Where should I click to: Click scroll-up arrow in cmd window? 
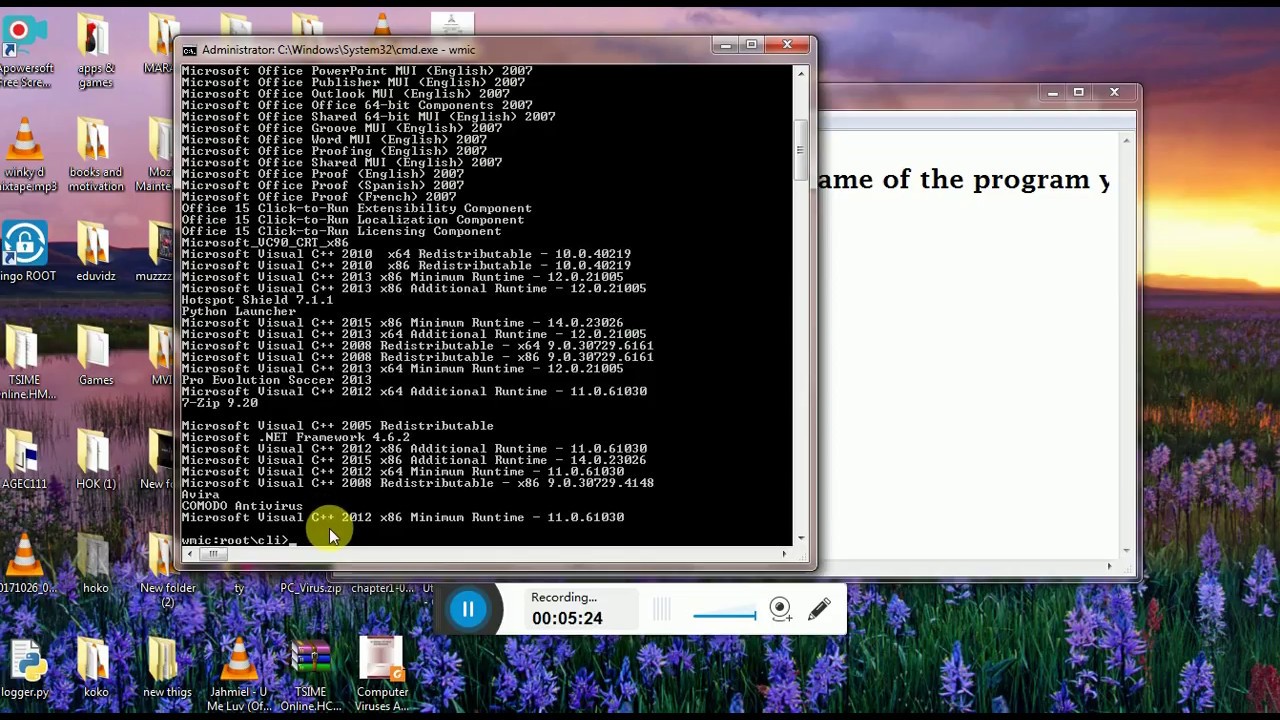(800, 73)
